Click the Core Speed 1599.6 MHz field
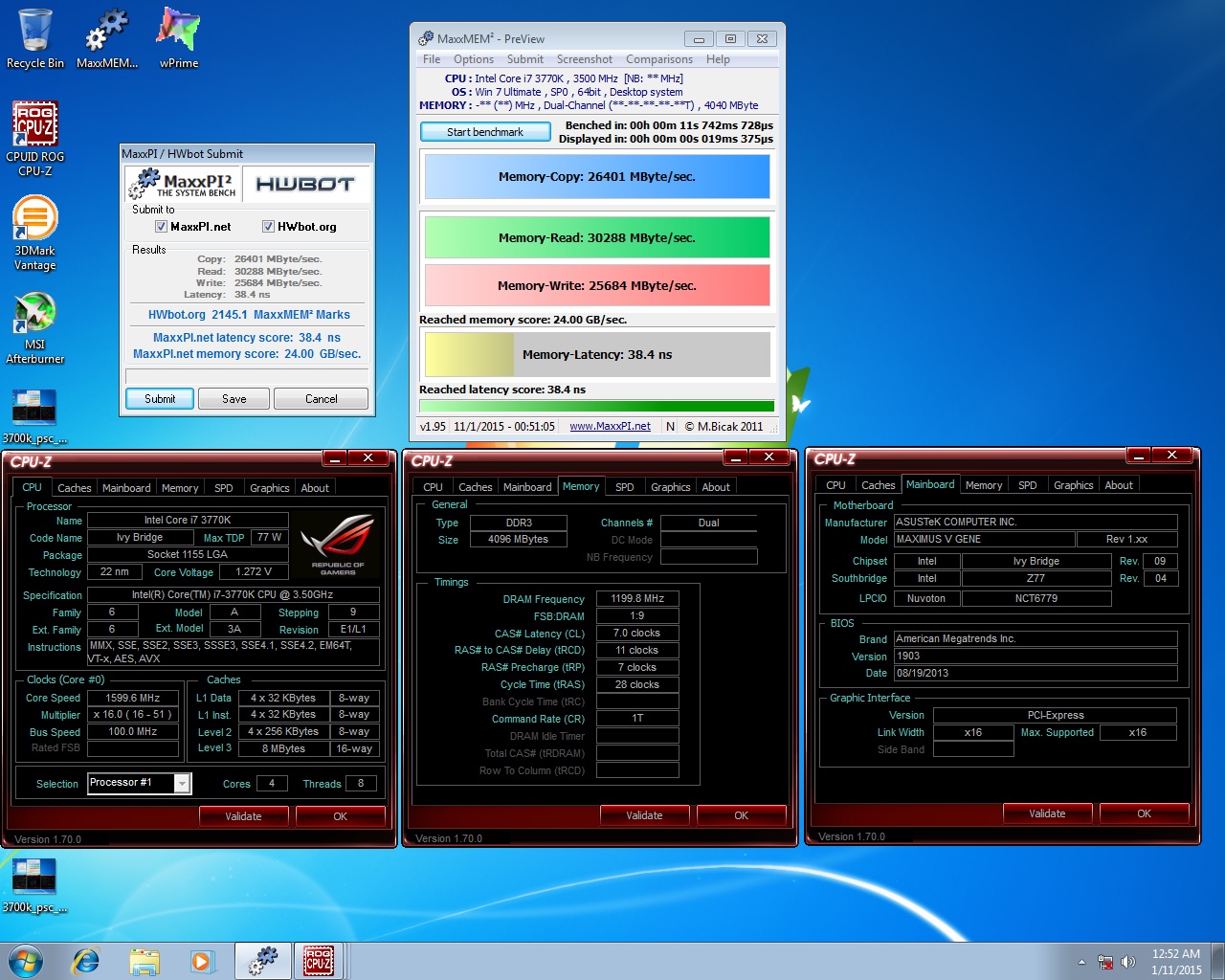Screen dimensions: 1225x980 [133, 698]
